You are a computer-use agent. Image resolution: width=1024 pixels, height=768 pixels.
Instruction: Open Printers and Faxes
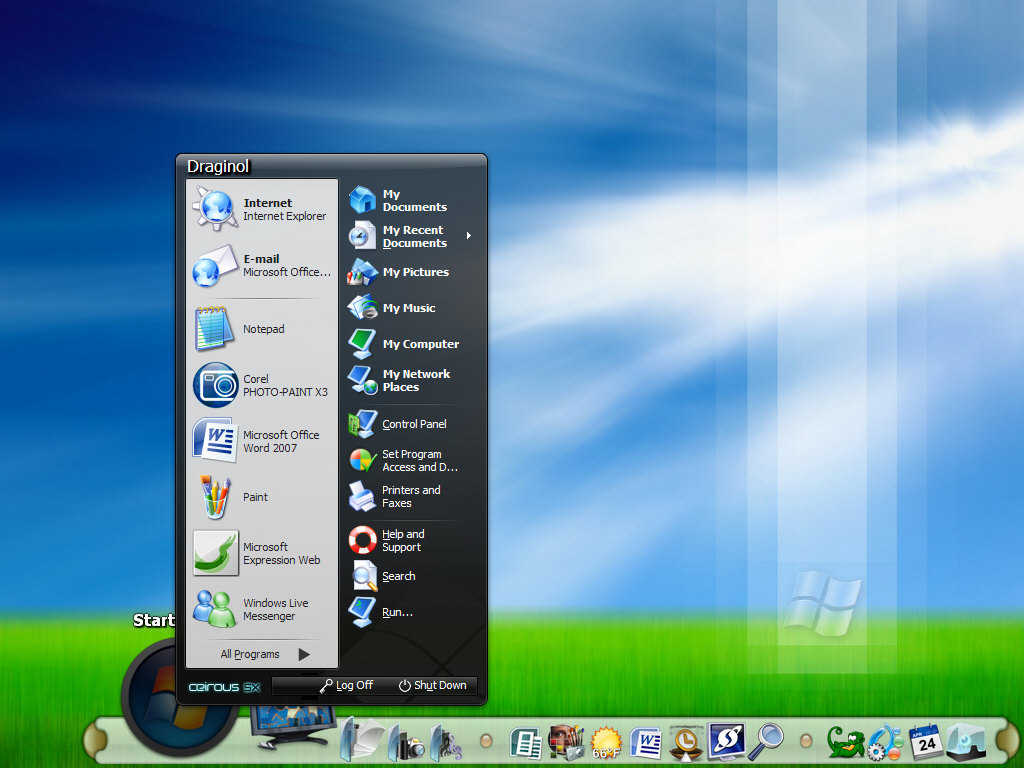[x=411, y=496]
